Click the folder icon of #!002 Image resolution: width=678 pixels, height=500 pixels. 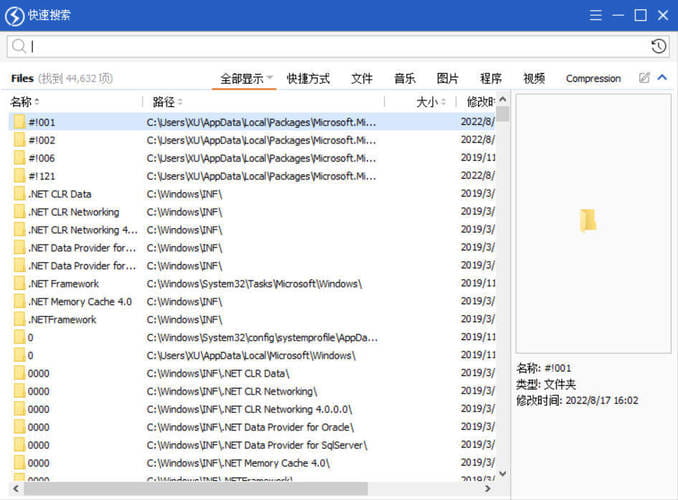pos(18,140)
